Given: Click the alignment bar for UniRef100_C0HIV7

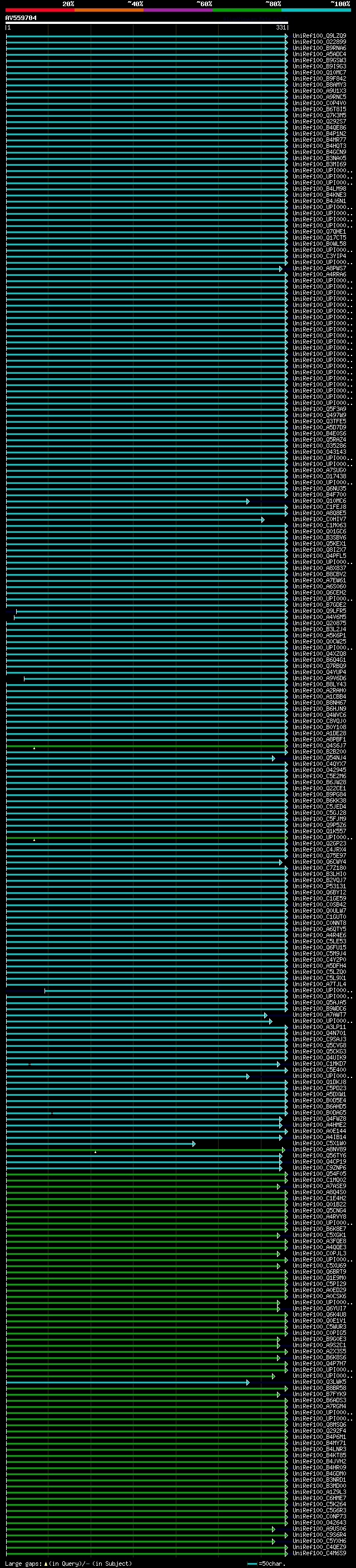Looking at the screenshot, I should (135, 519).
